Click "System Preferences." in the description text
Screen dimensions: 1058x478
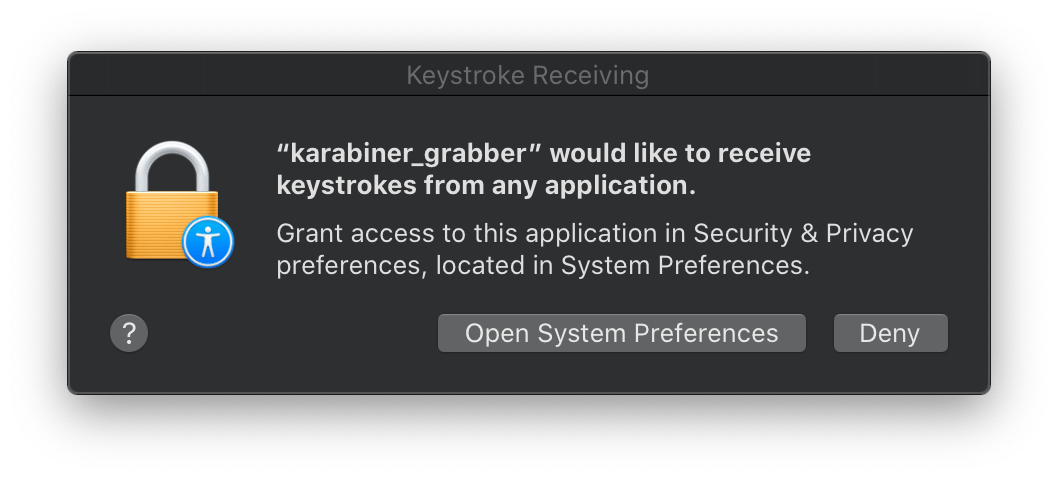685,265
